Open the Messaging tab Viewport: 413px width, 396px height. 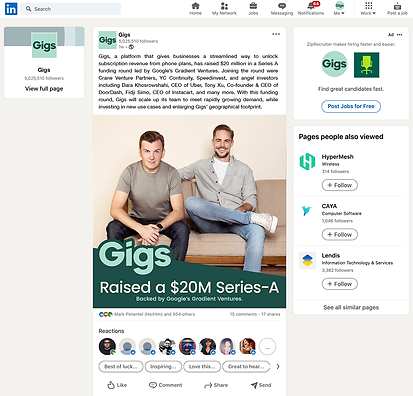282,9
